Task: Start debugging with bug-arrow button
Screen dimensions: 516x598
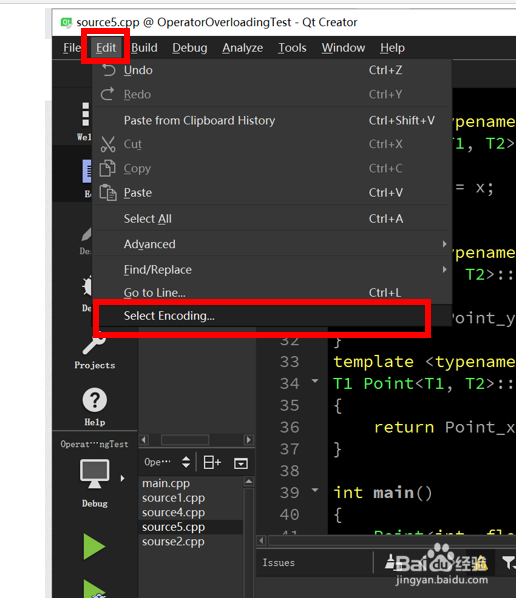Action: (95, 589)
